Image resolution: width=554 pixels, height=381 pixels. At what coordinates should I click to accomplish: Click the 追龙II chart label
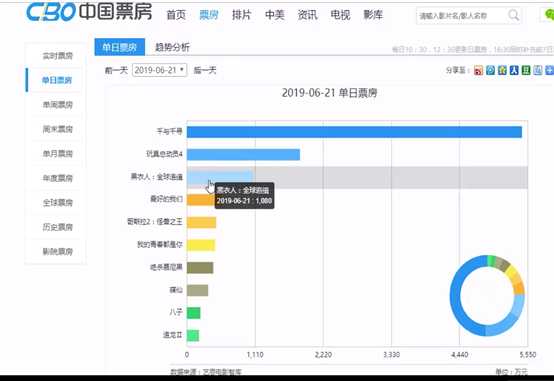coord(172,335)
